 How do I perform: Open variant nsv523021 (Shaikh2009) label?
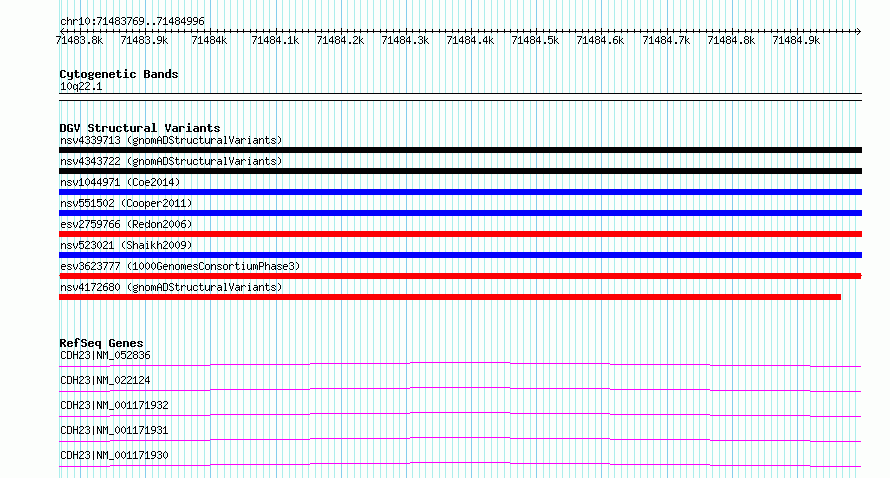(x=126, y=245)
